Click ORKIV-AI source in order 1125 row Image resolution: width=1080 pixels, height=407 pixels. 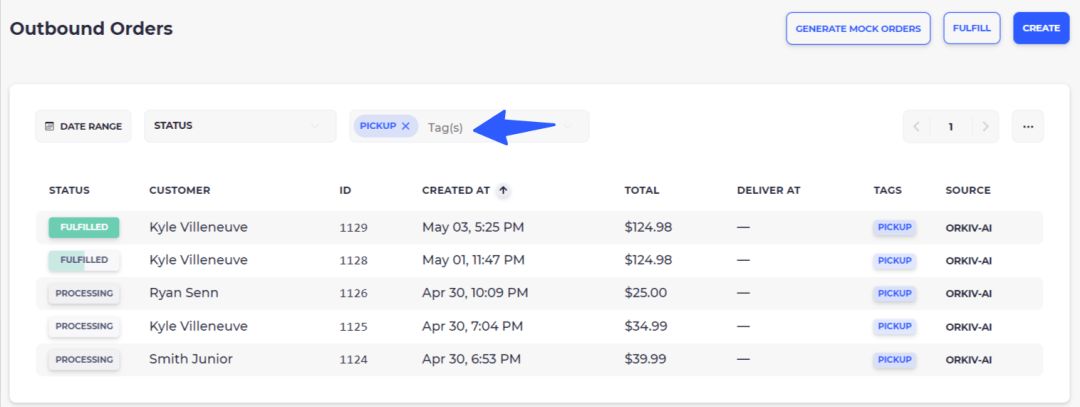click(x=968, y=327)
